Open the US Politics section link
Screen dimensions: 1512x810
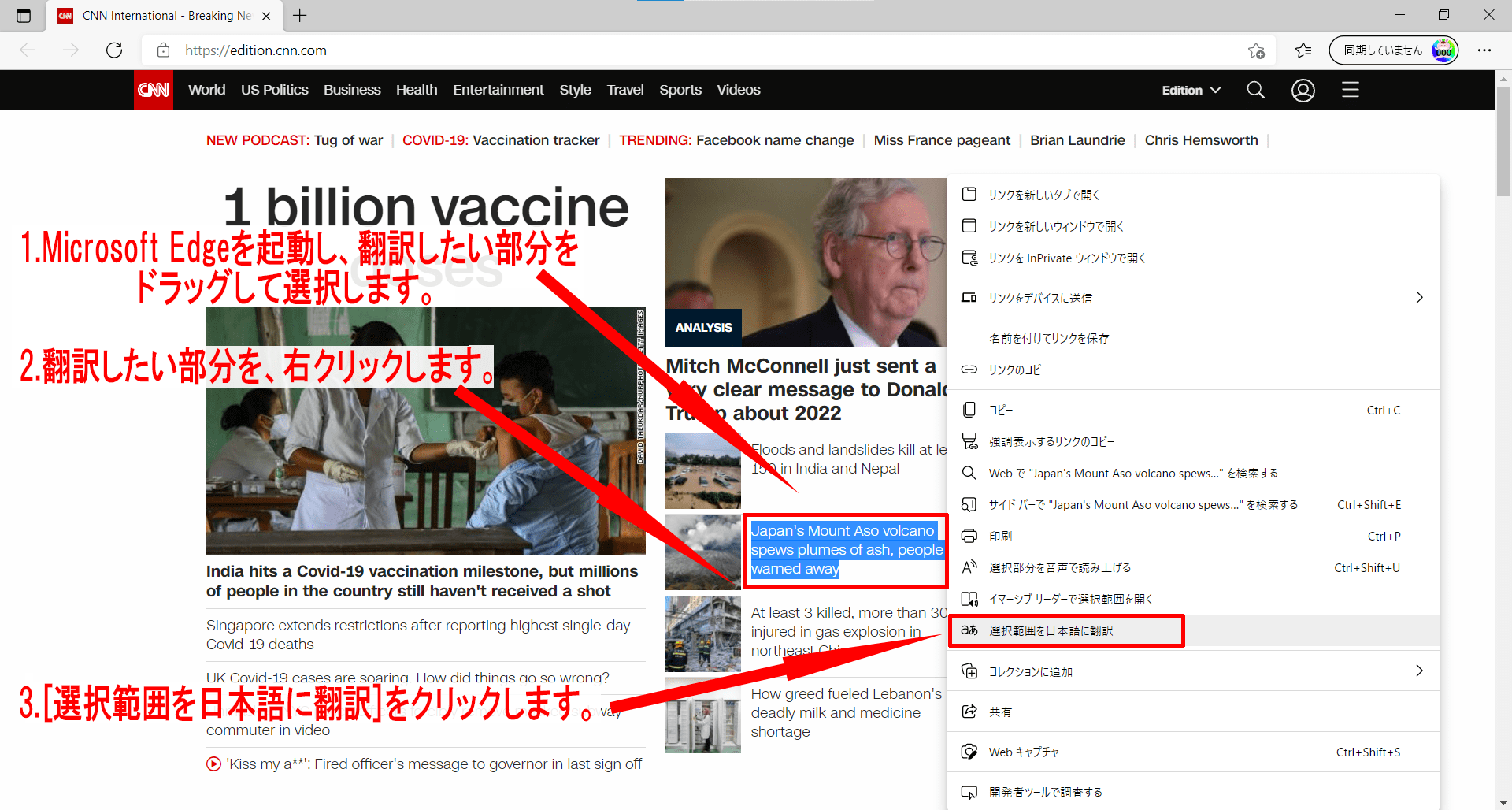[x=274, y=90]
